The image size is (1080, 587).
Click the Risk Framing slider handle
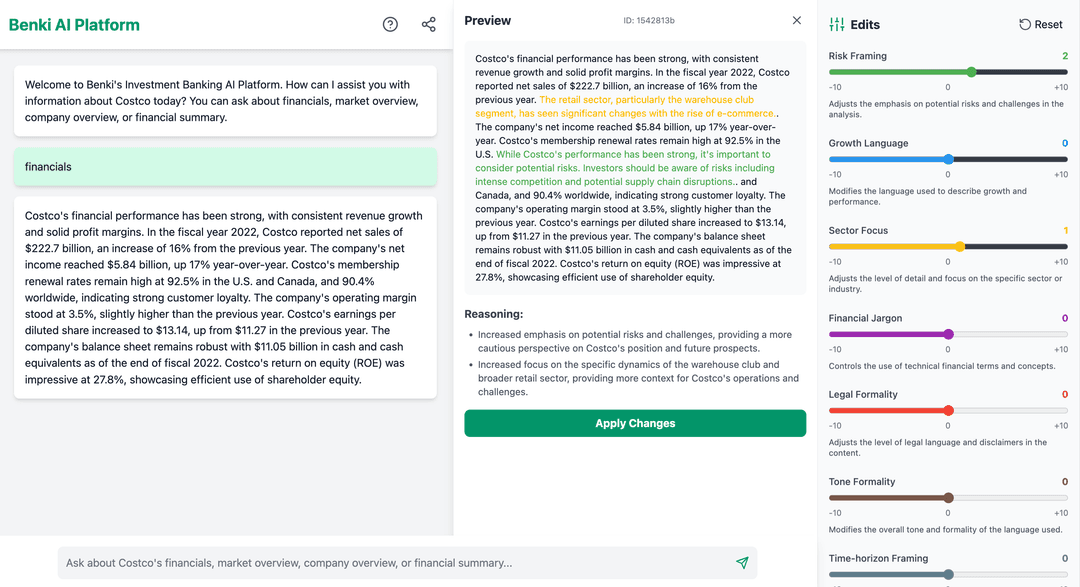(971, 72)
